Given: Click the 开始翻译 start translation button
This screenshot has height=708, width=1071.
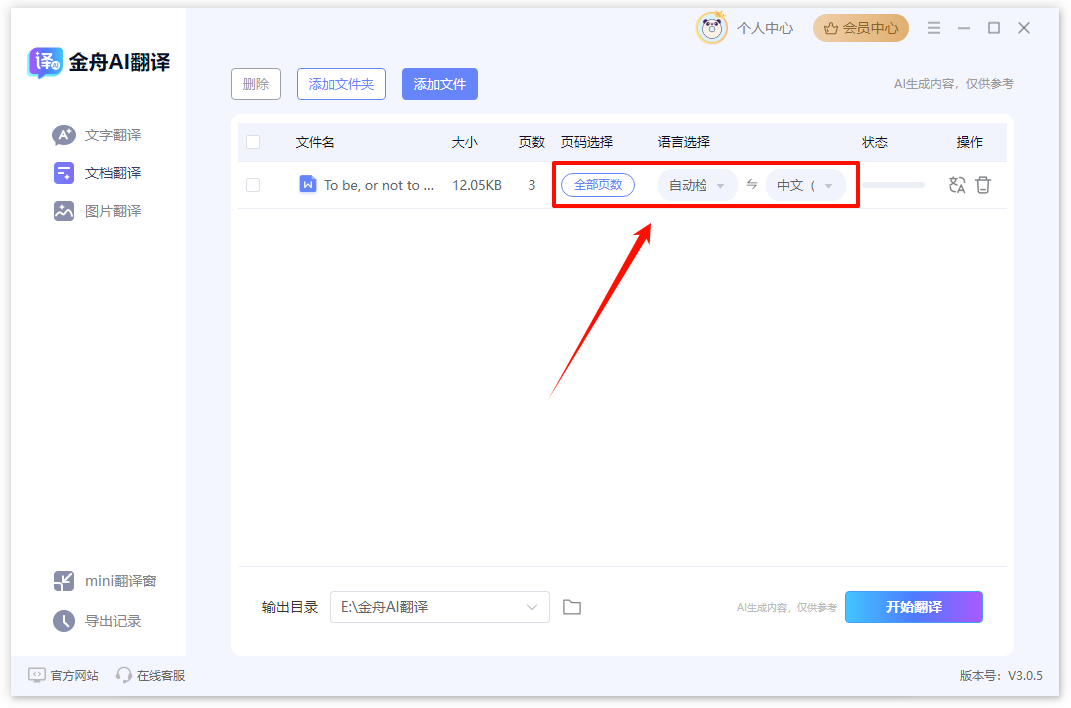Looking at the screenshot, I should (x=913, y=606).
